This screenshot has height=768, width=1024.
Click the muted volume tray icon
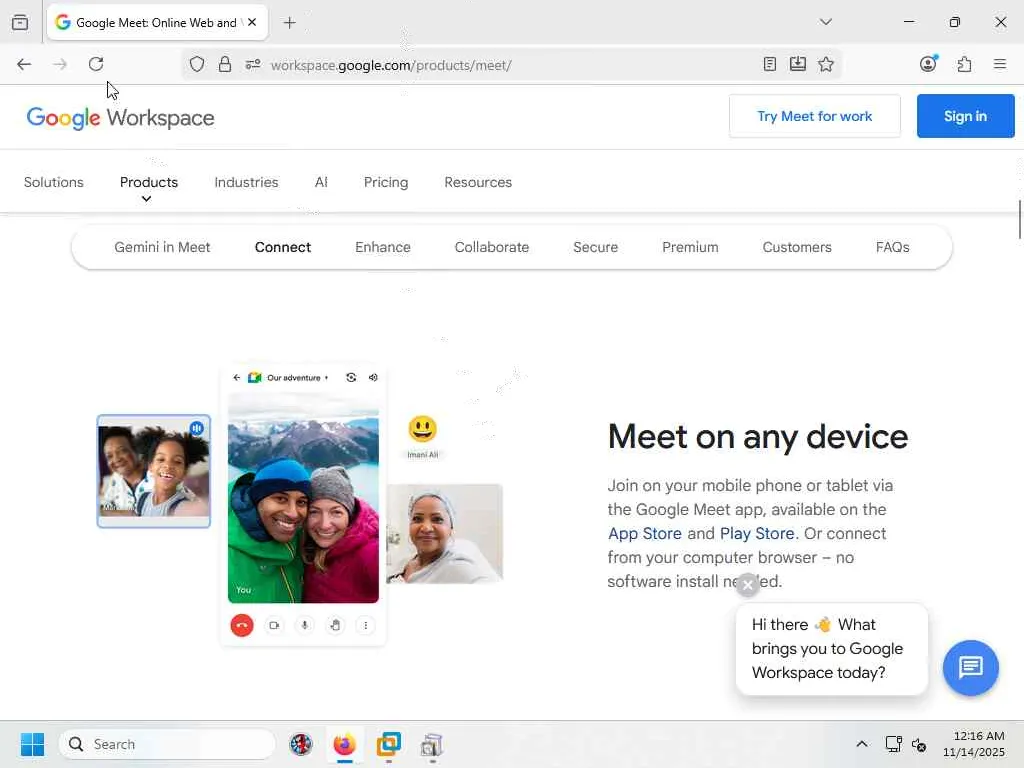coord(920,744)
